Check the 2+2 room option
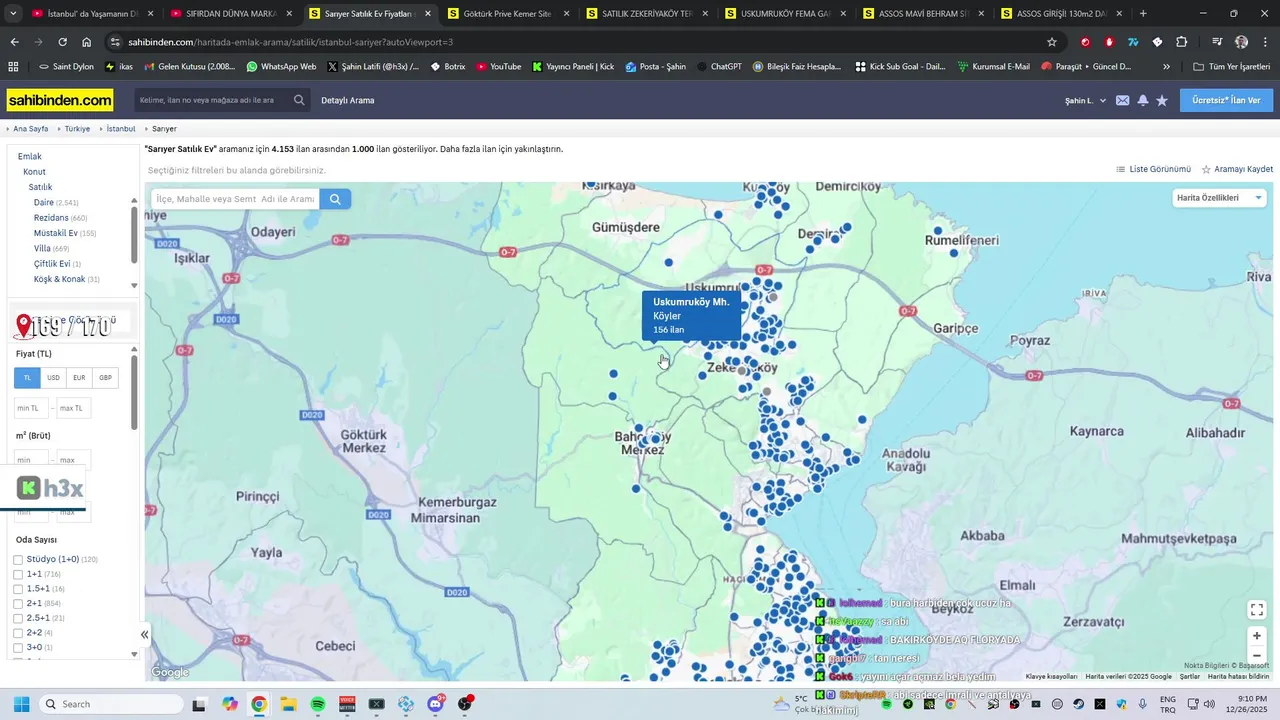 pyautogui.click(x=18, y=633)
